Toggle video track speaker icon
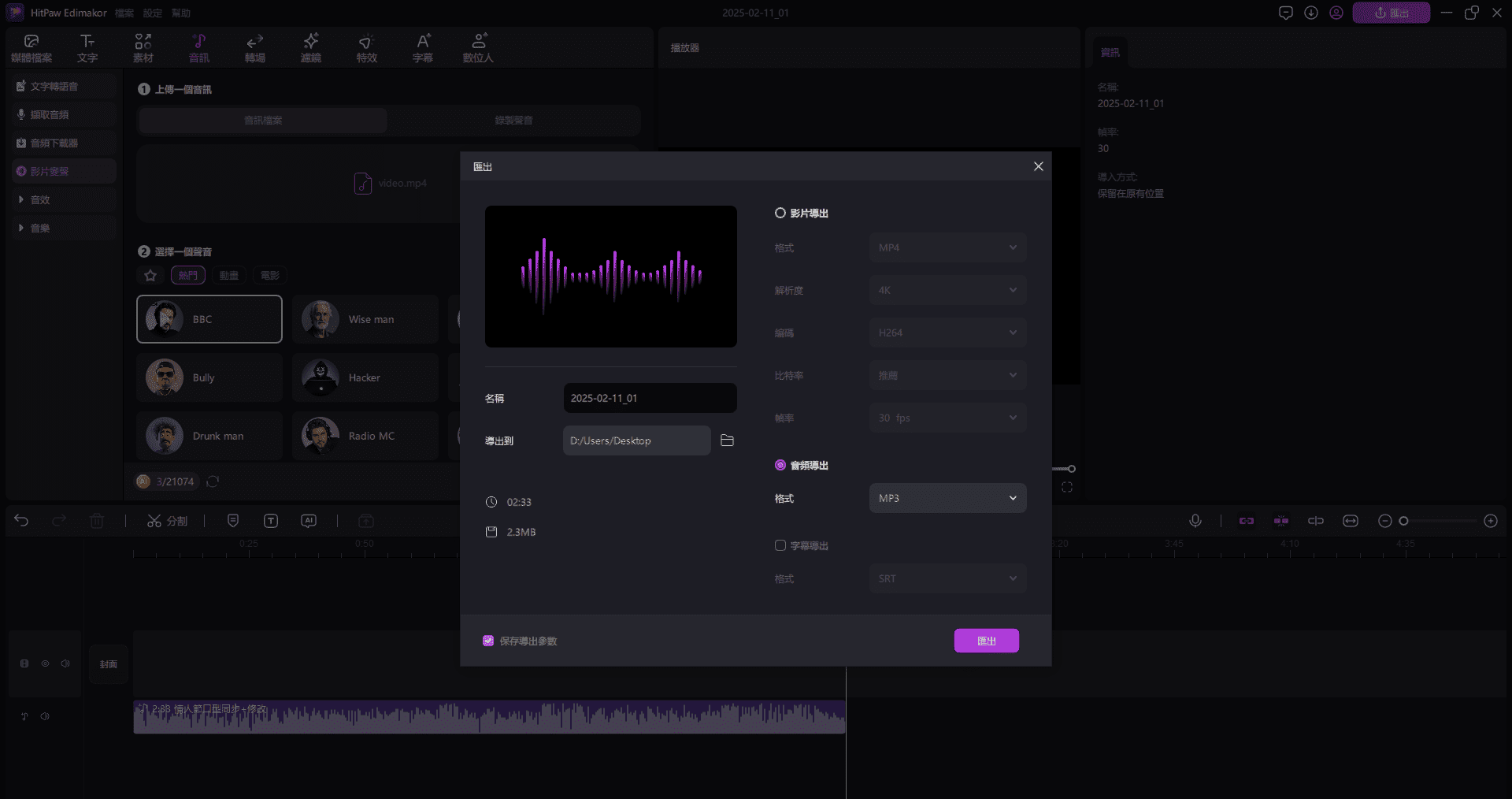Image resolution: width=1512 pixels, height=799 pixels. pos(65,663)
